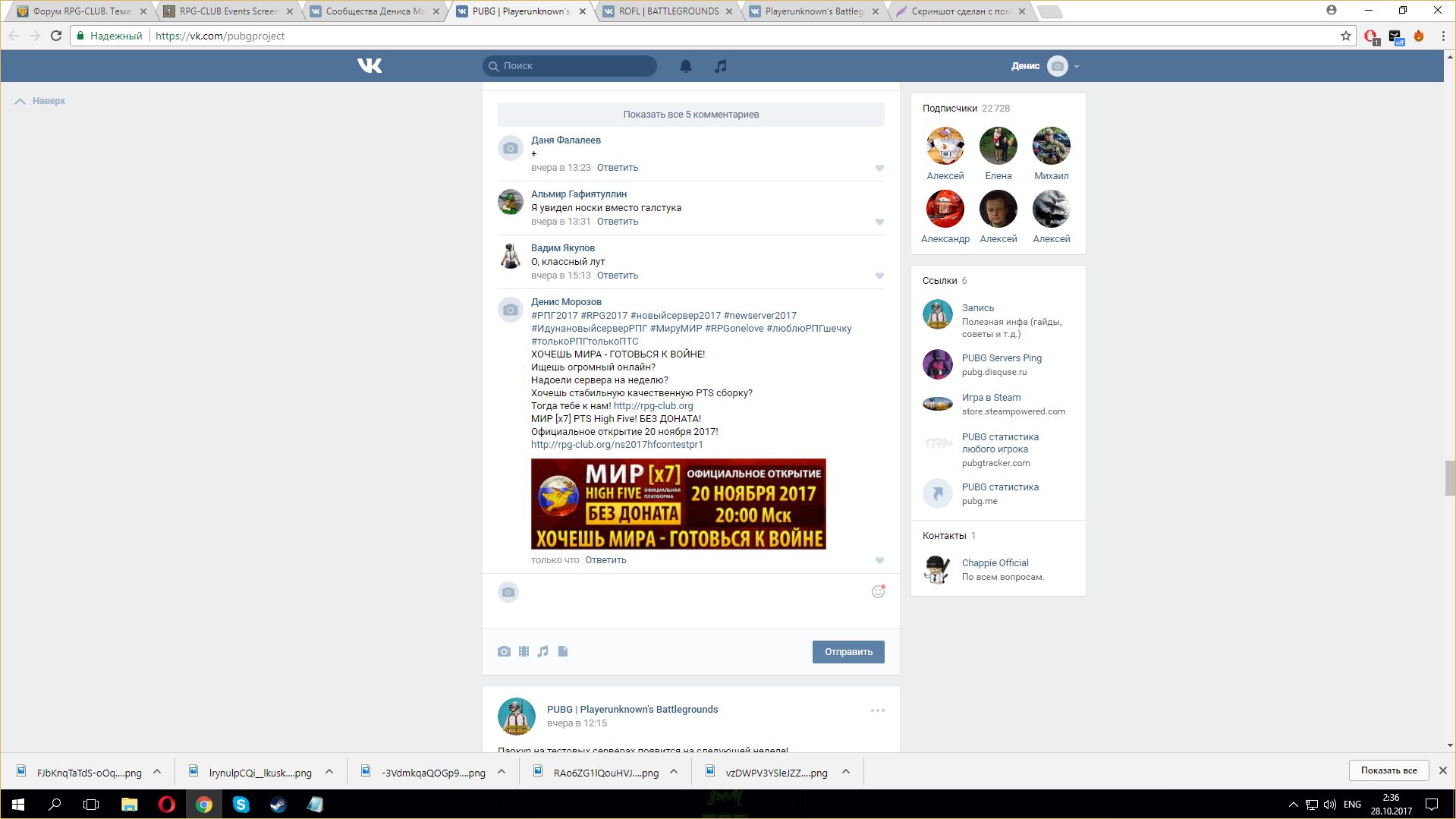Open the Windows action center icon

[x=1432, y=805]
